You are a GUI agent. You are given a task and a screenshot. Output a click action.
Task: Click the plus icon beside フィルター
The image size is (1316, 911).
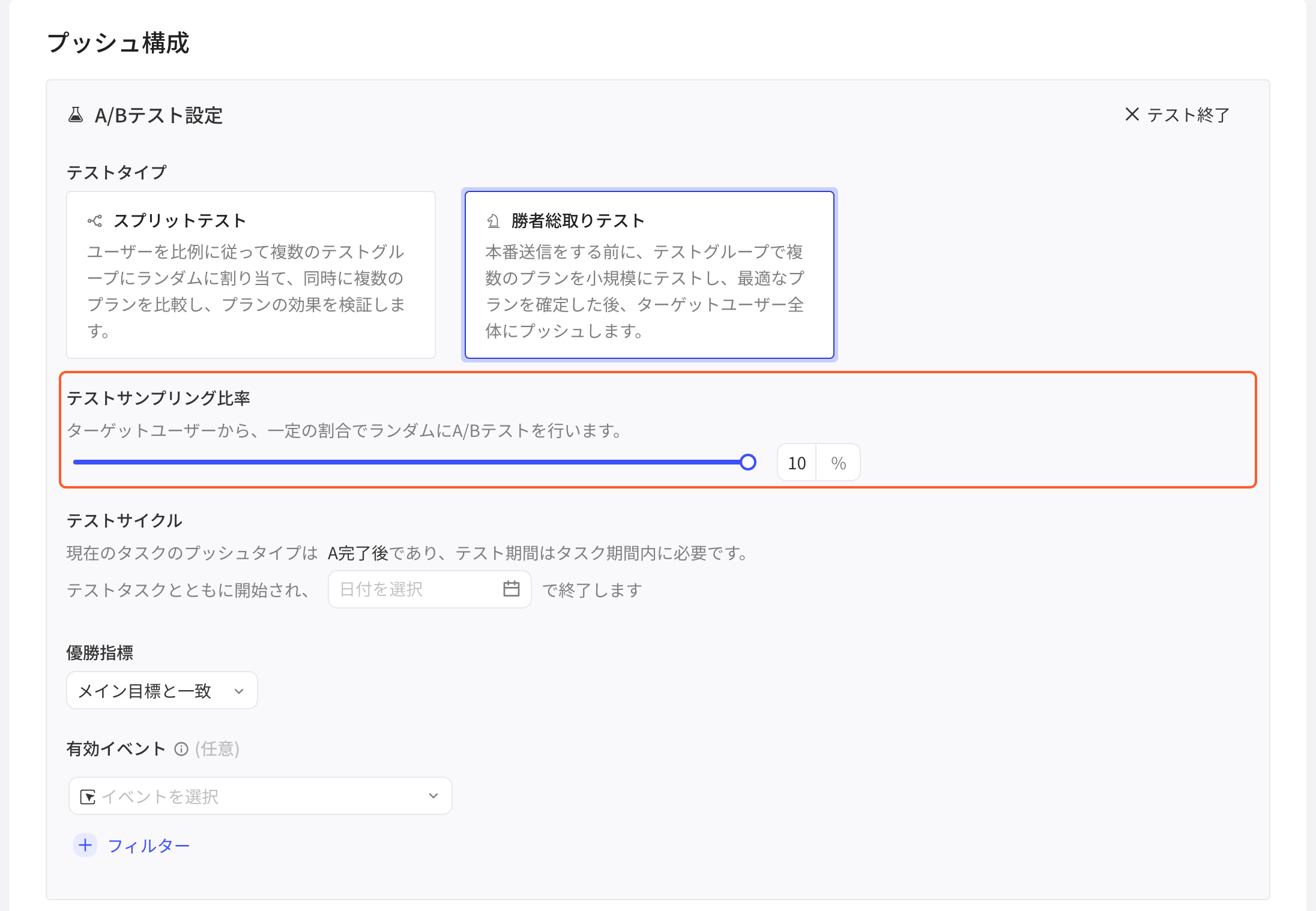pyautogui.click(x=85, y=845)
